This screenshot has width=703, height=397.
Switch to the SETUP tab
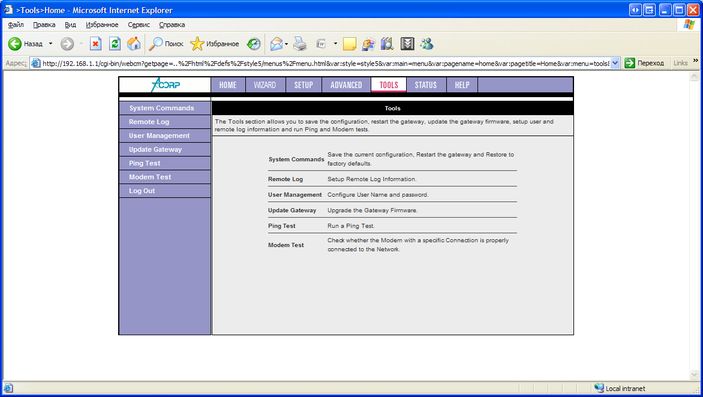pyautogui.click(x=304, y=85)
